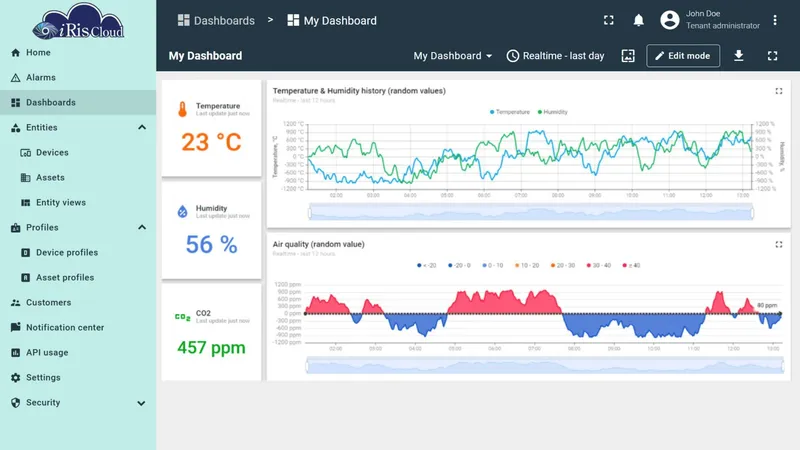
Task: Open the Alarms page
Action: tap(78, 78)
